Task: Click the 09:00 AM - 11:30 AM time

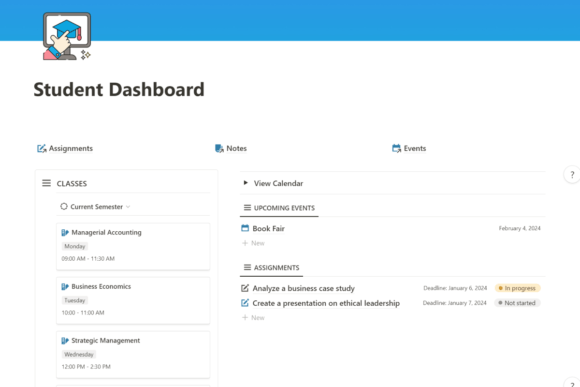Action: pos(88,259)
